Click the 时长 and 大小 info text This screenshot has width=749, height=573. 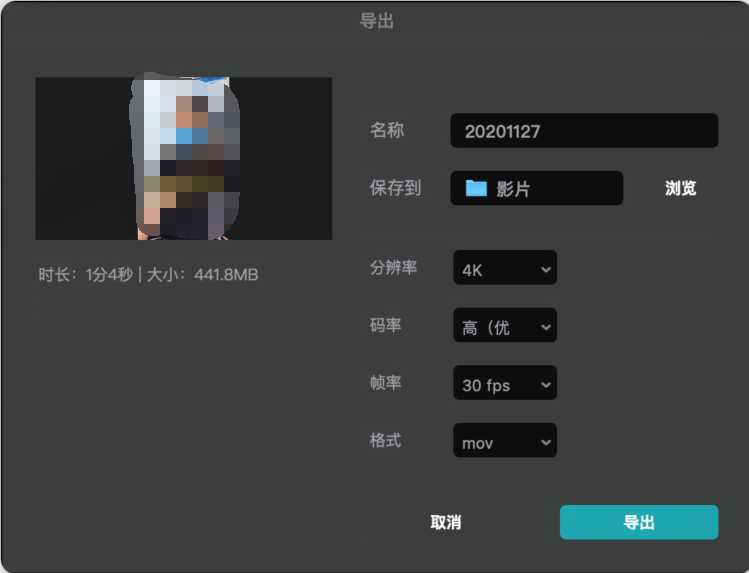click(148, 275)
